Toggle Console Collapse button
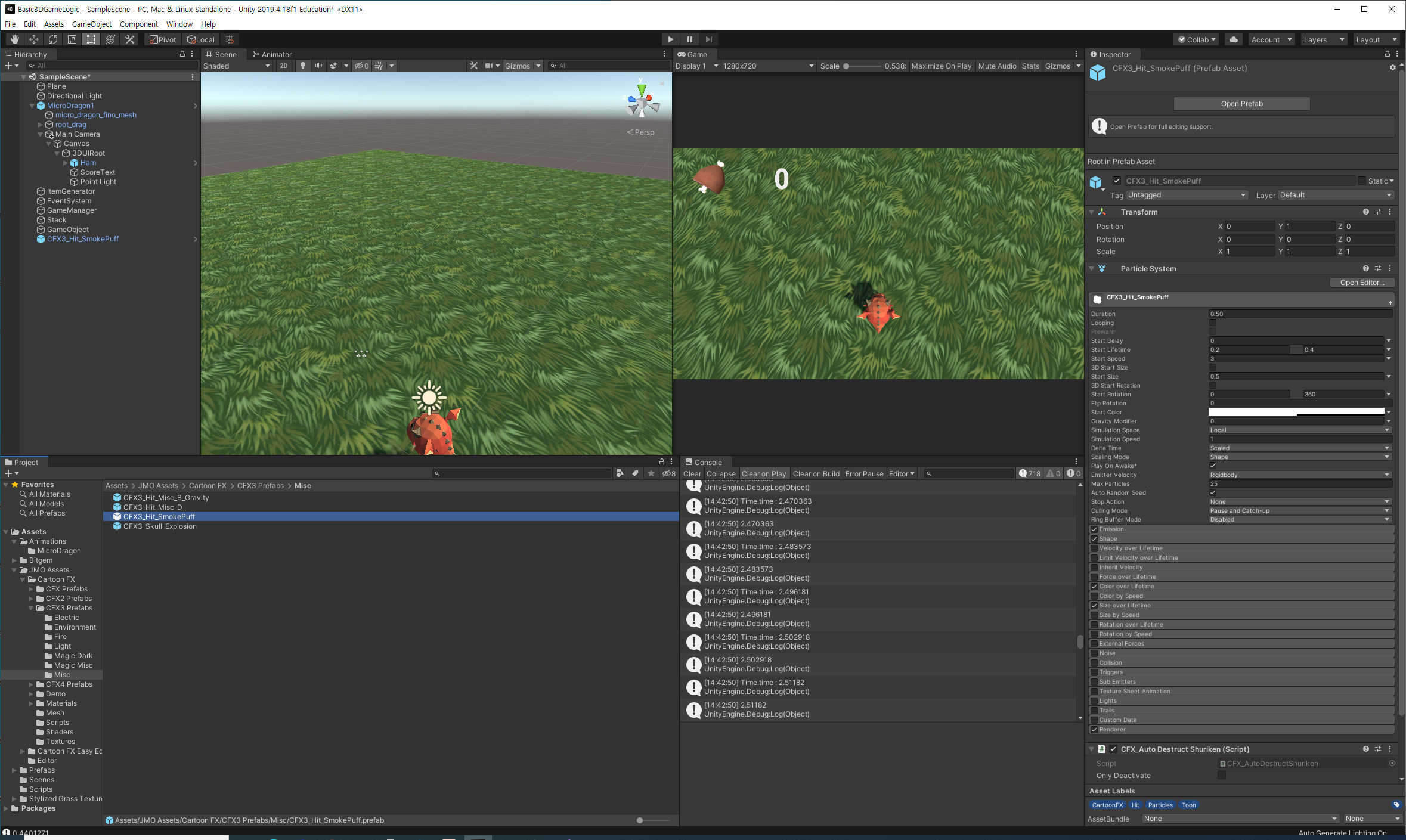Image resolution: width=1406 pixels, height=840 pixels. (x=721, y=473)
